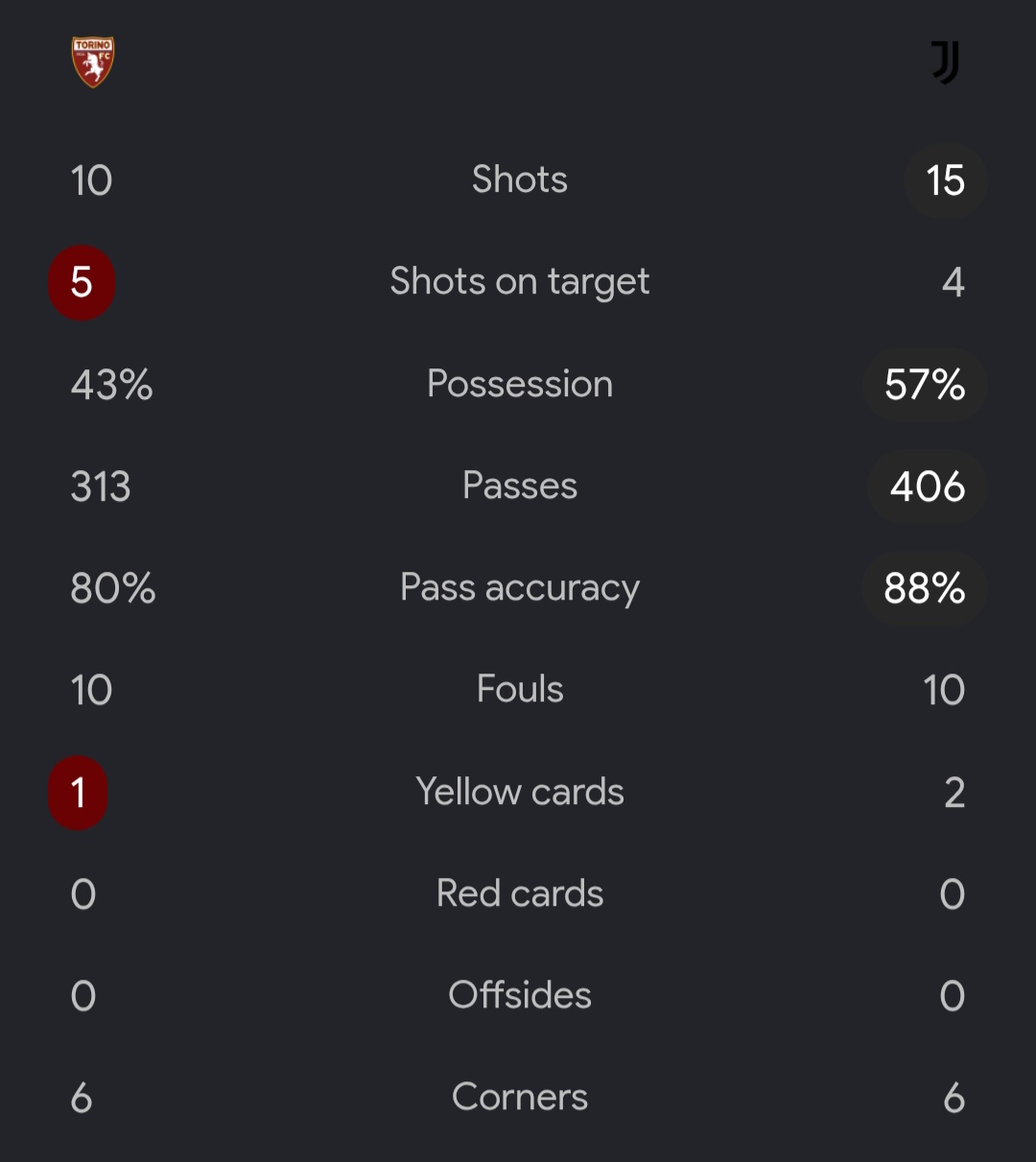Viewport: 1036px width, 1162px height.
Task: Click the Possession stat label
Action: (x=520, y=384)
